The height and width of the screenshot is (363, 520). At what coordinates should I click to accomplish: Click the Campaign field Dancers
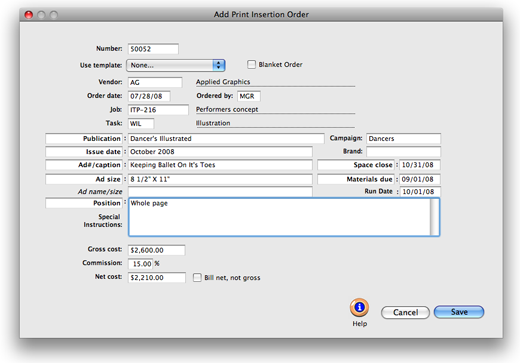[x=403, y=139]
